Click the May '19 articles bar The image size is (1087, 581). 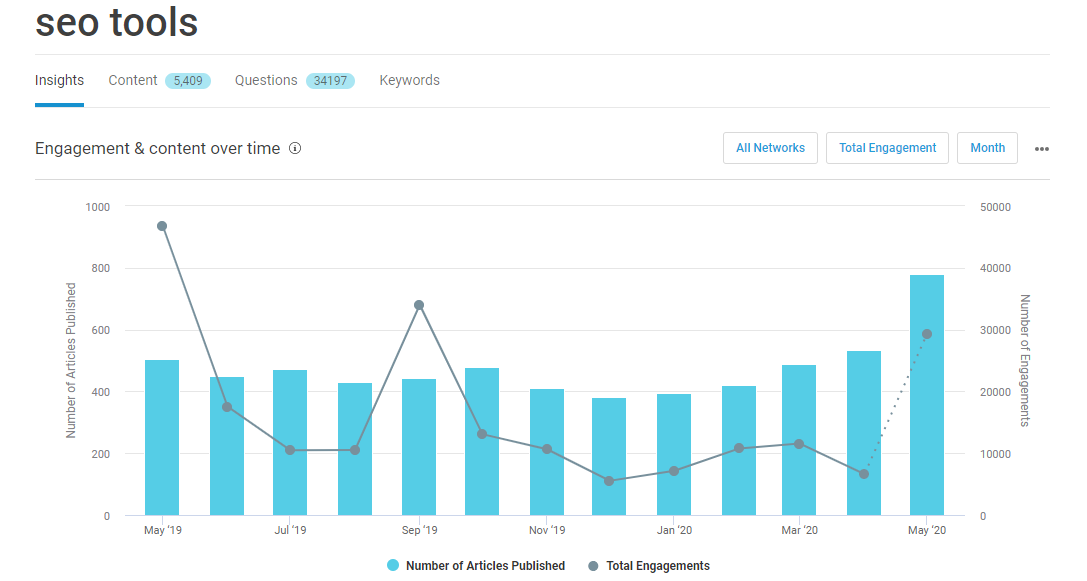[162, 440]
